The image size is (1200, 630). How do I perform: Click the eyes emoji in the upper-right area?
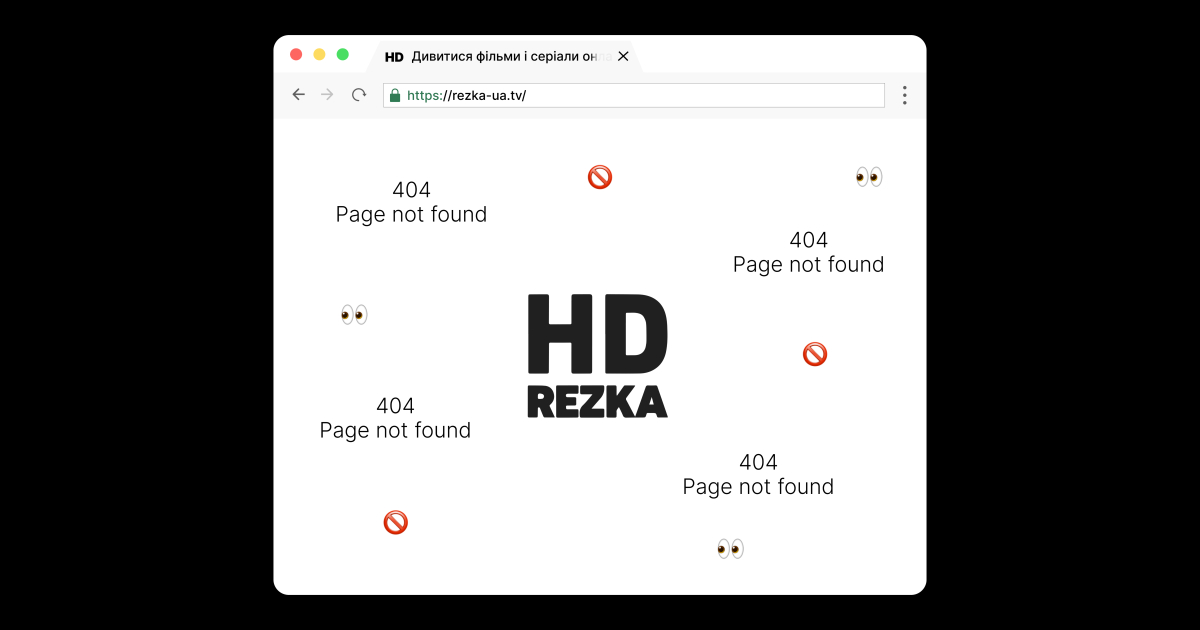coord(868,176)
